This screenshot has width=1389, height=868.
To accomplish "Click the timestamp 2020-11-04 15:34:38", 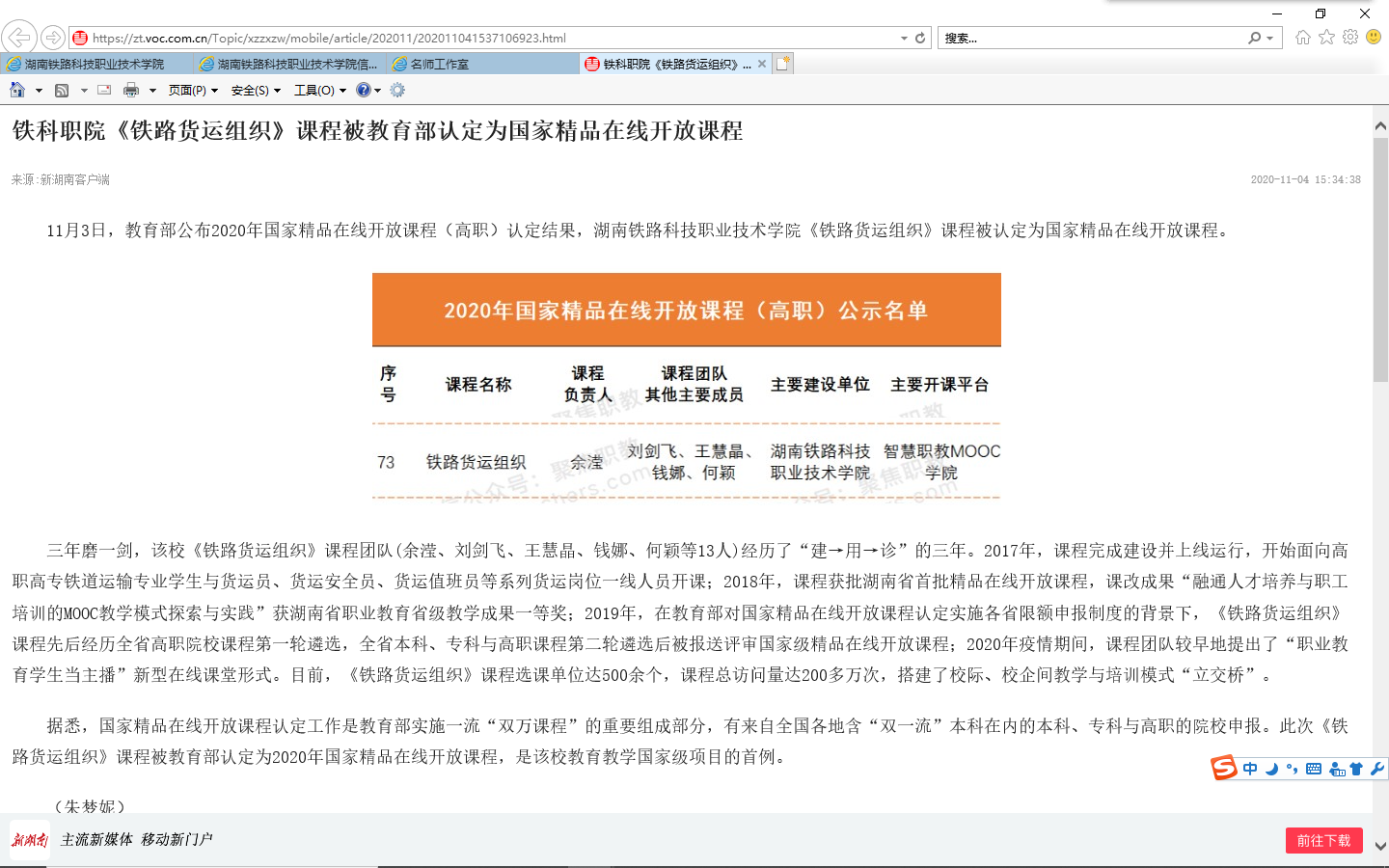I will [x=1306, y=179].
